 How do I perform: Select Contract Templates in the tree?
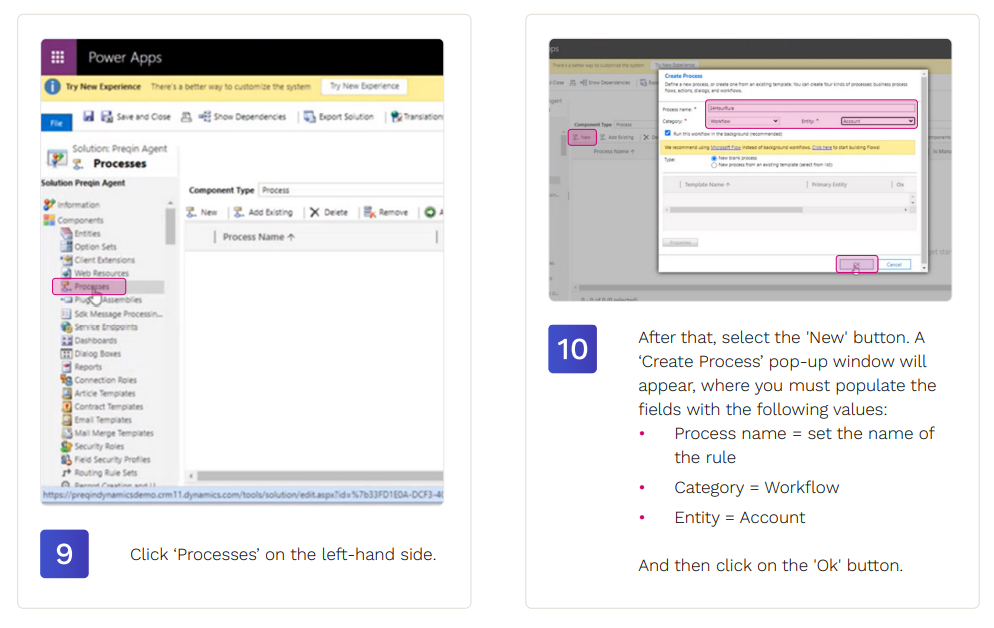click(102, 407)
